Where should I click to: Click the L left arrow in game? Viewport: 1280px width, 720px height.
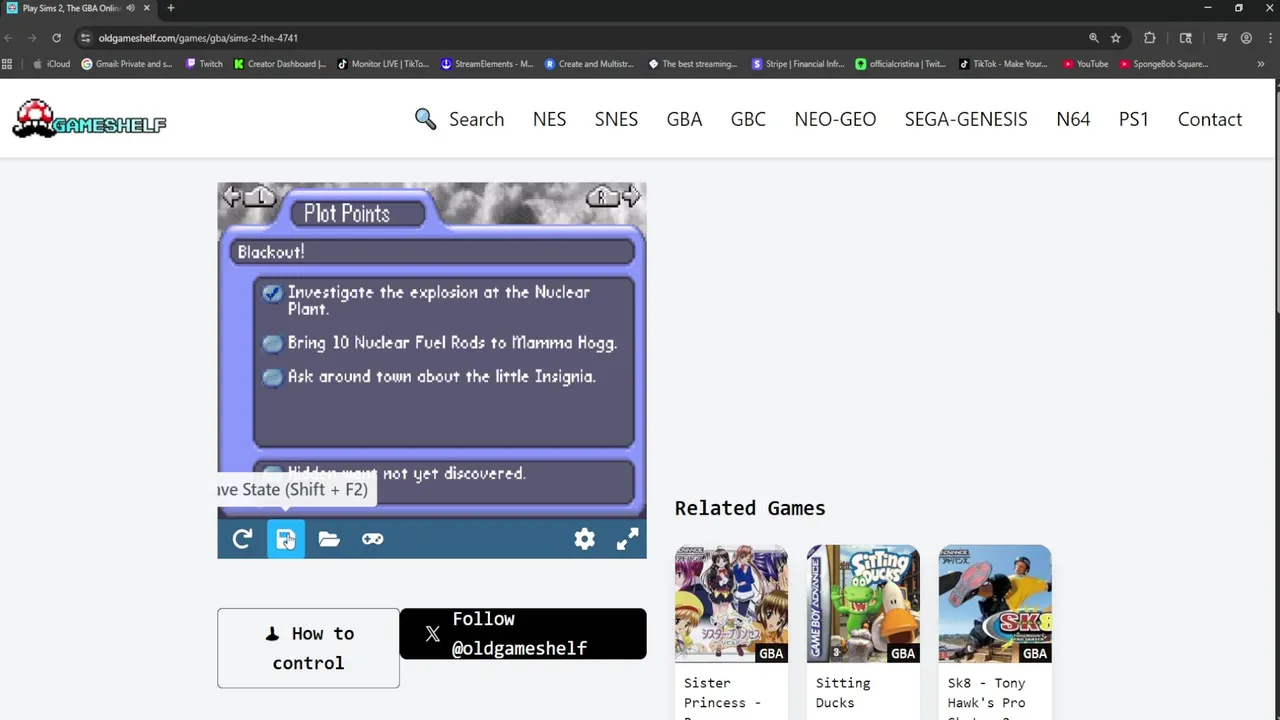click(x=249, y=197)
